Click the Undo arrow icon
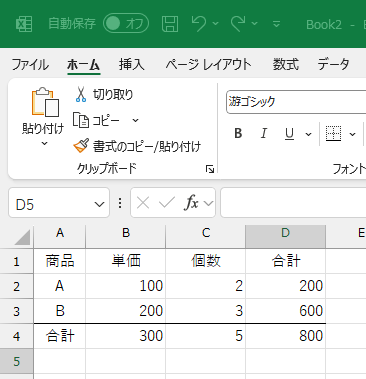Viewport: 366px width, 379px height. [199, 24]
